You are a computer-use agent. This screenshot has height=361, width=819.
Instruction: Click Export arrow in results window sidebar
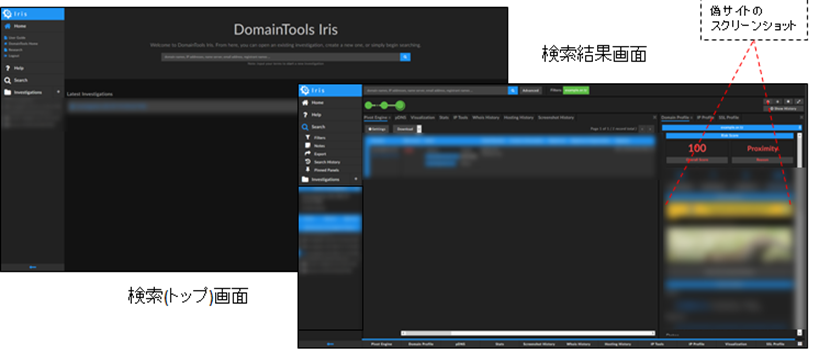308,154
